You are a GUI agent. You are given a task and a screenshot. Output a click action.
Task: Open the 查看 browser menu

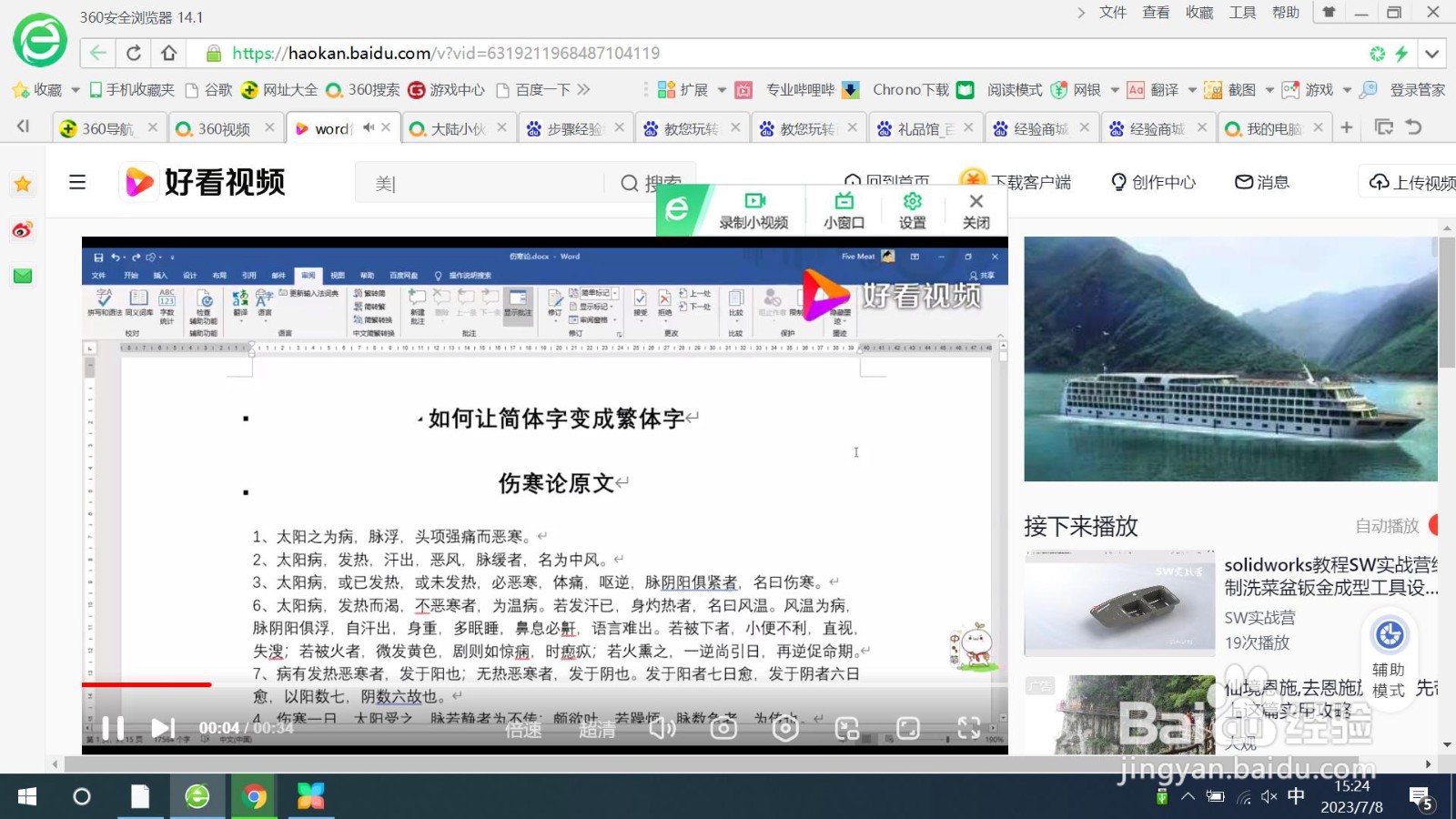pos(1156,13)
